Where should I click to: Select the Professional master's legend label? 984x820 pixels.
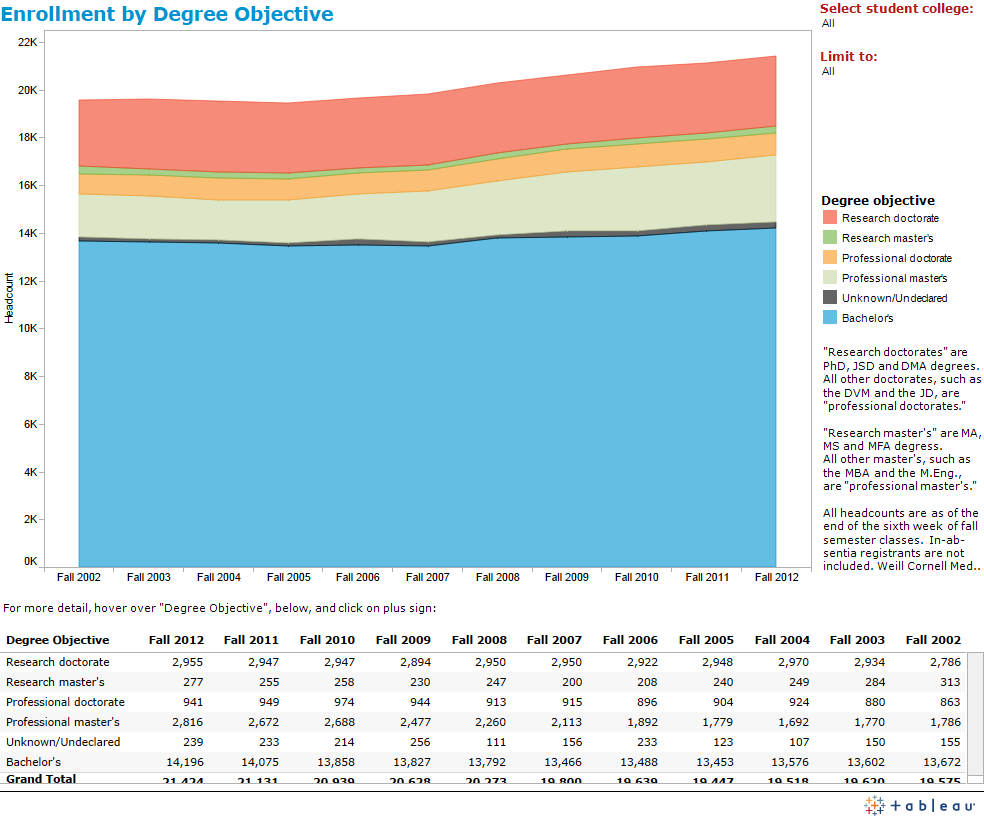tap(894, 278)
